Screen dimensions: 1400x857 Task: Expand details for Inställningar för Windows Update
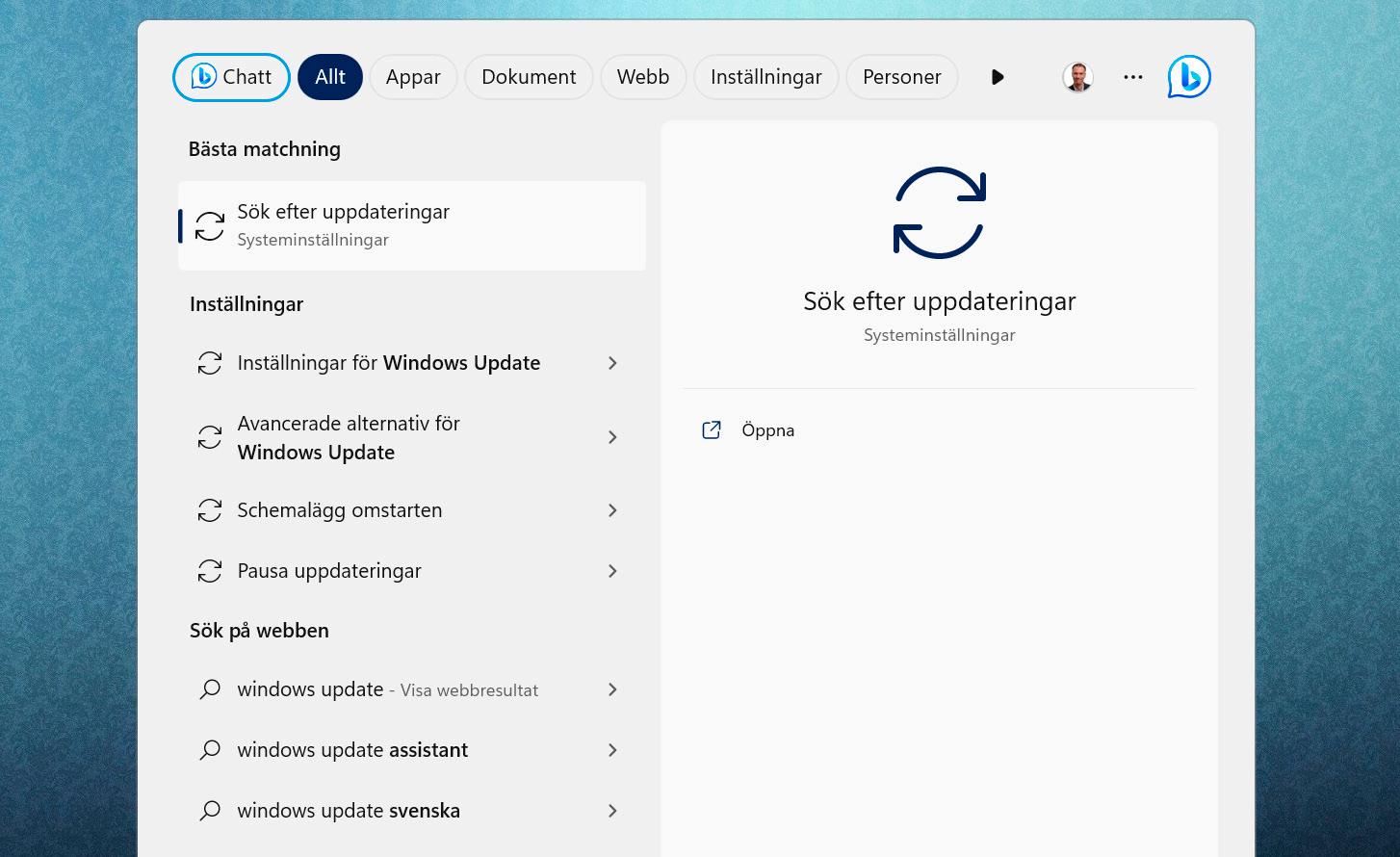[612, 363]
